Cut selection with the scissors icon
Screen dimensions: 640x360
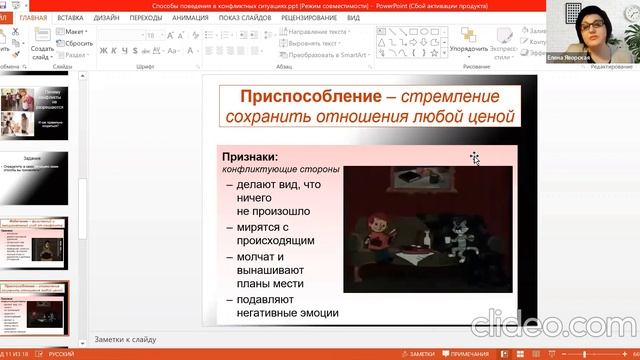coord(16,32)
